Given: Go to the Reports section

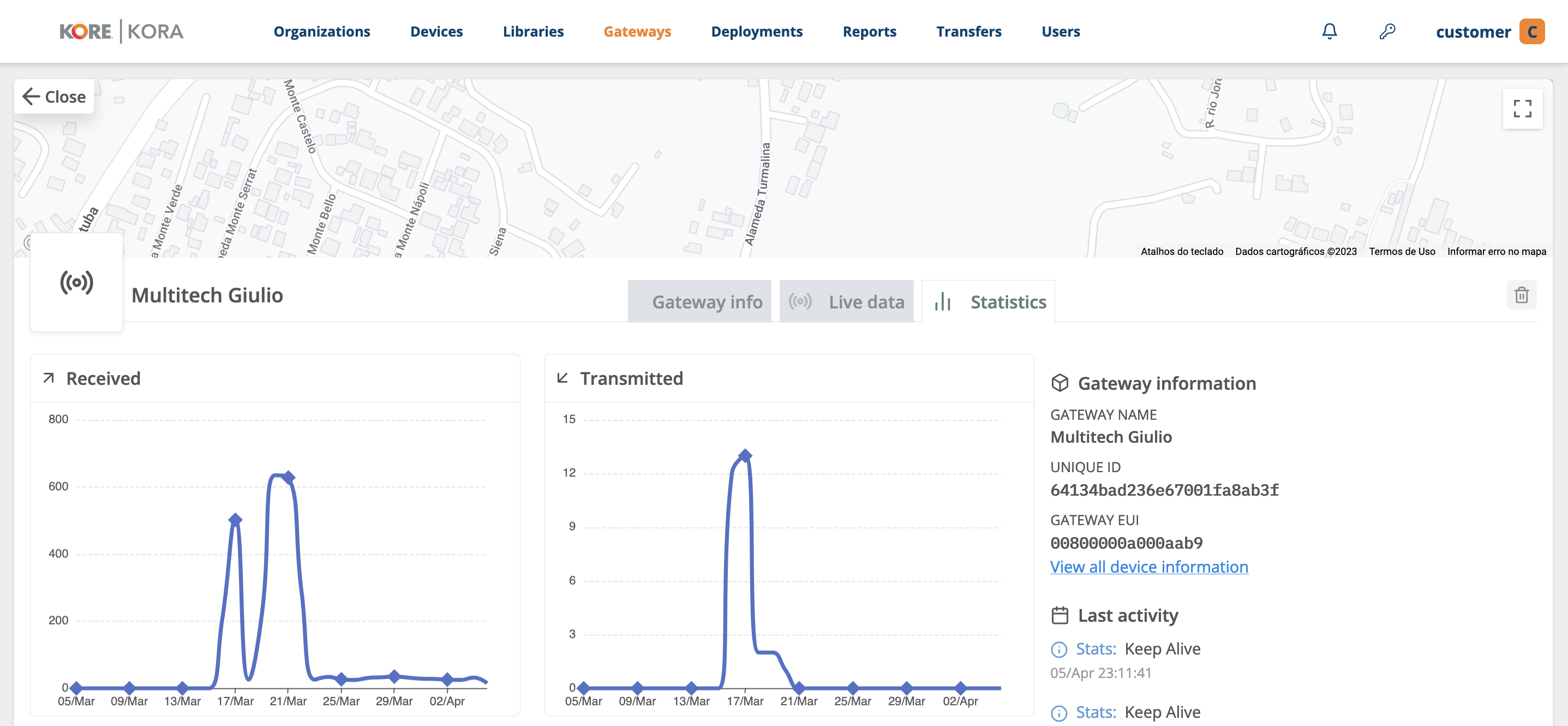Looking at the screenshot, I should tap(869, 32).
